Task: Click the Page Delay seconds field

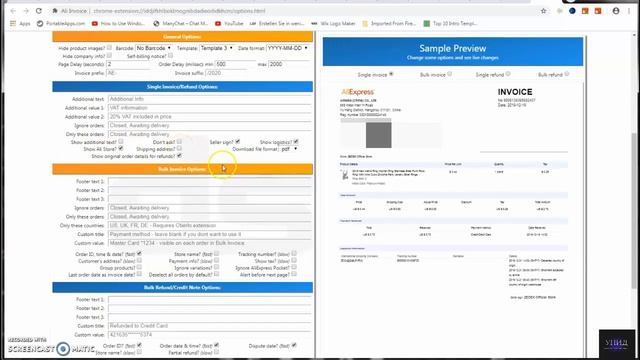Action: click(128, 64)
